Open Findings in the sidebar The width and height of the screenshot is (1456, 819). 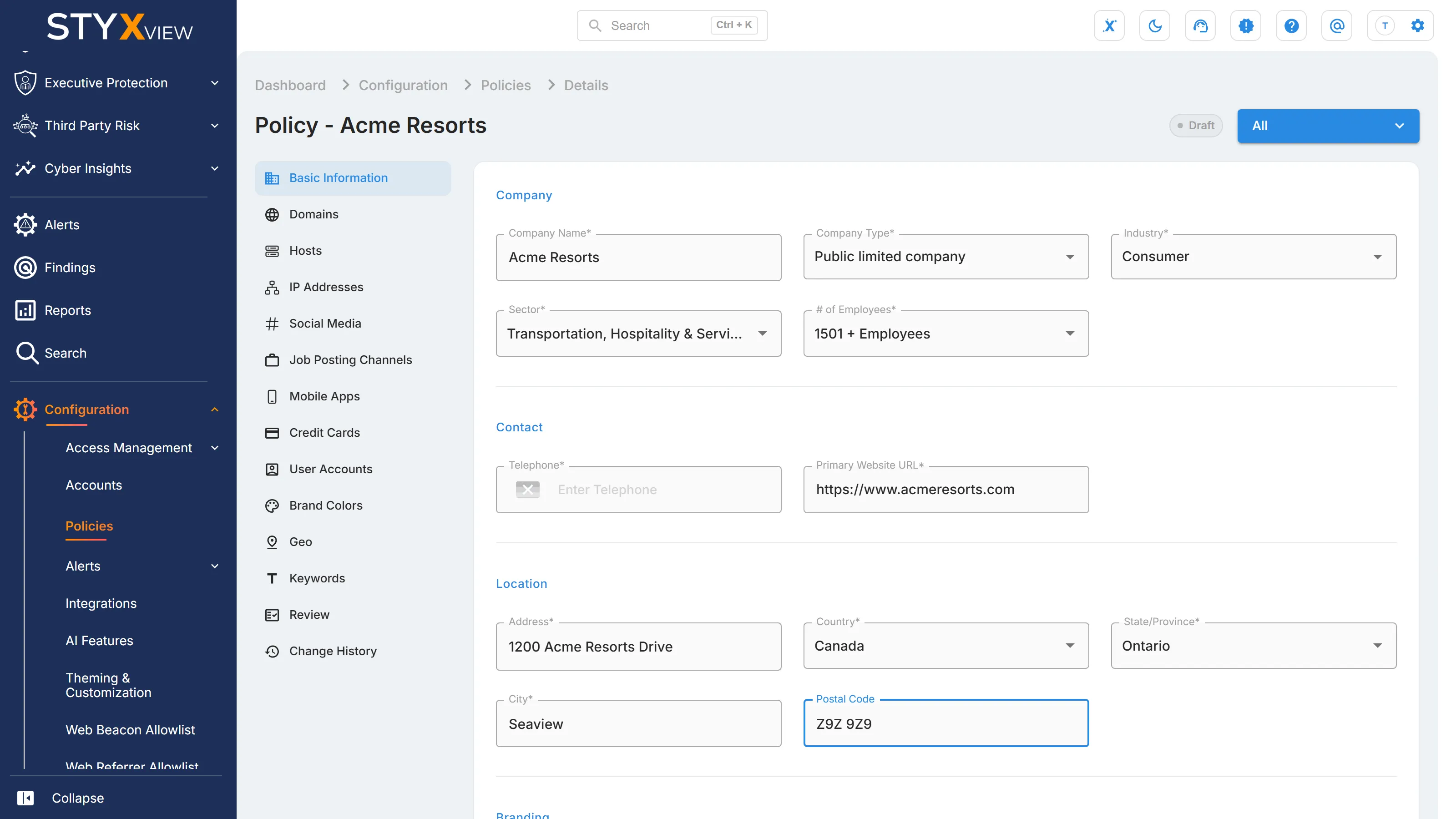70,268
